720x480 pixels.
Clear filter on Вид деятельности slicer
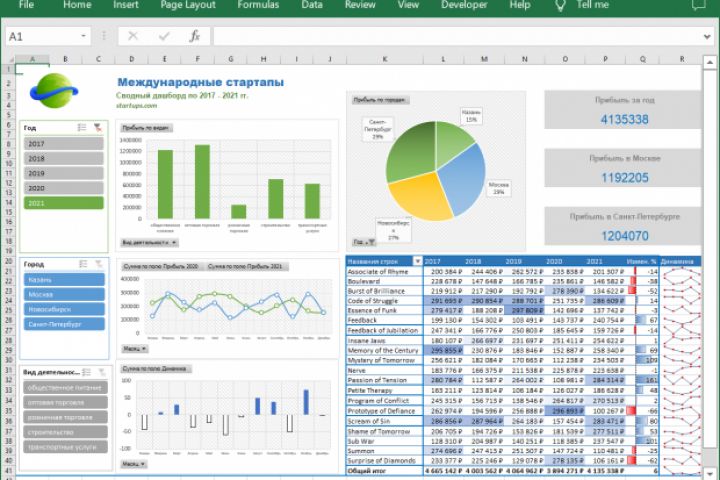(102, 372)
